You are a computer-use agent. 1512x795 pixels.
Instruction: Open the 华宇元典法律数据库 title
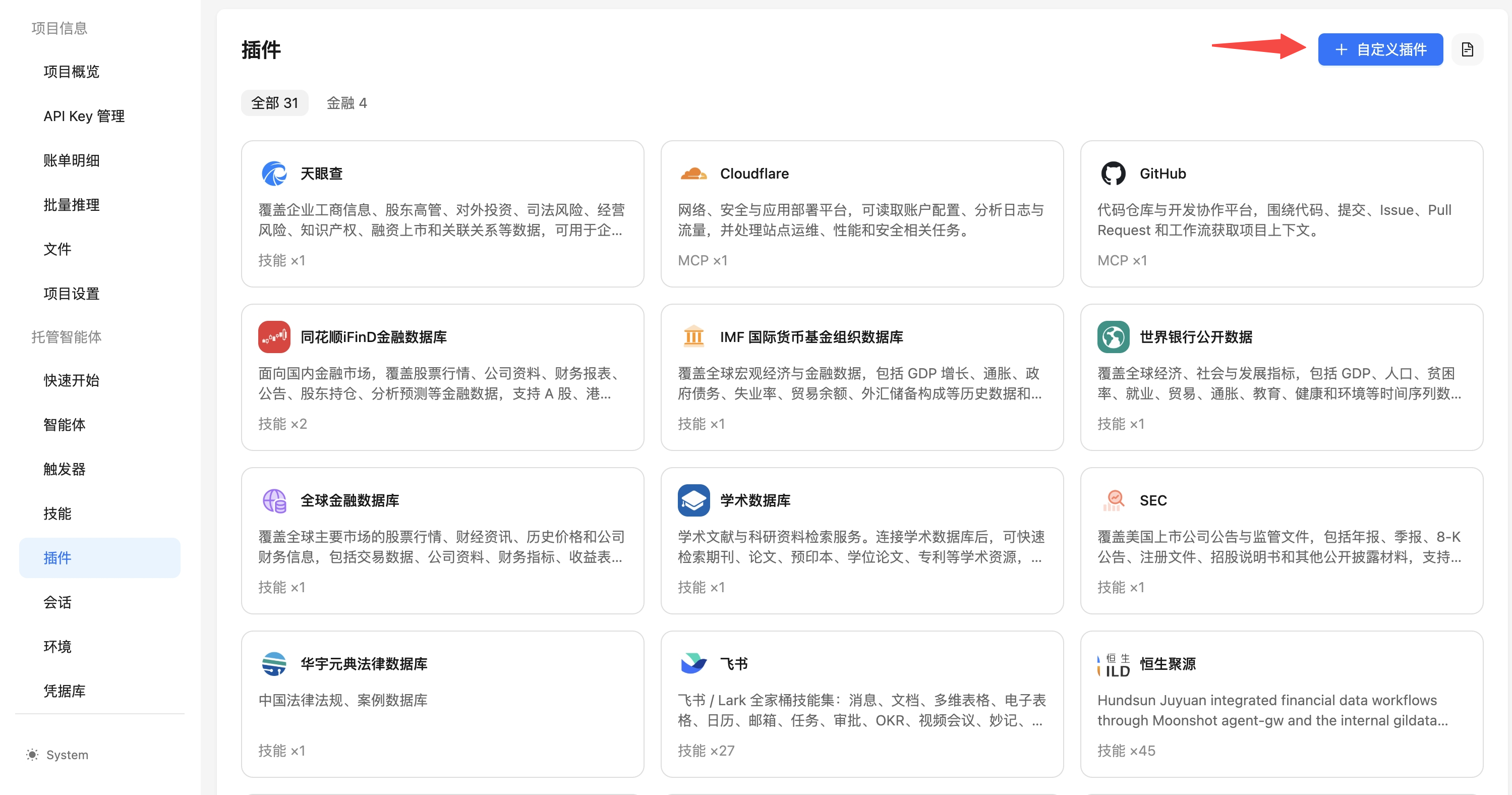pyautogui.click(x=364, y=664)
